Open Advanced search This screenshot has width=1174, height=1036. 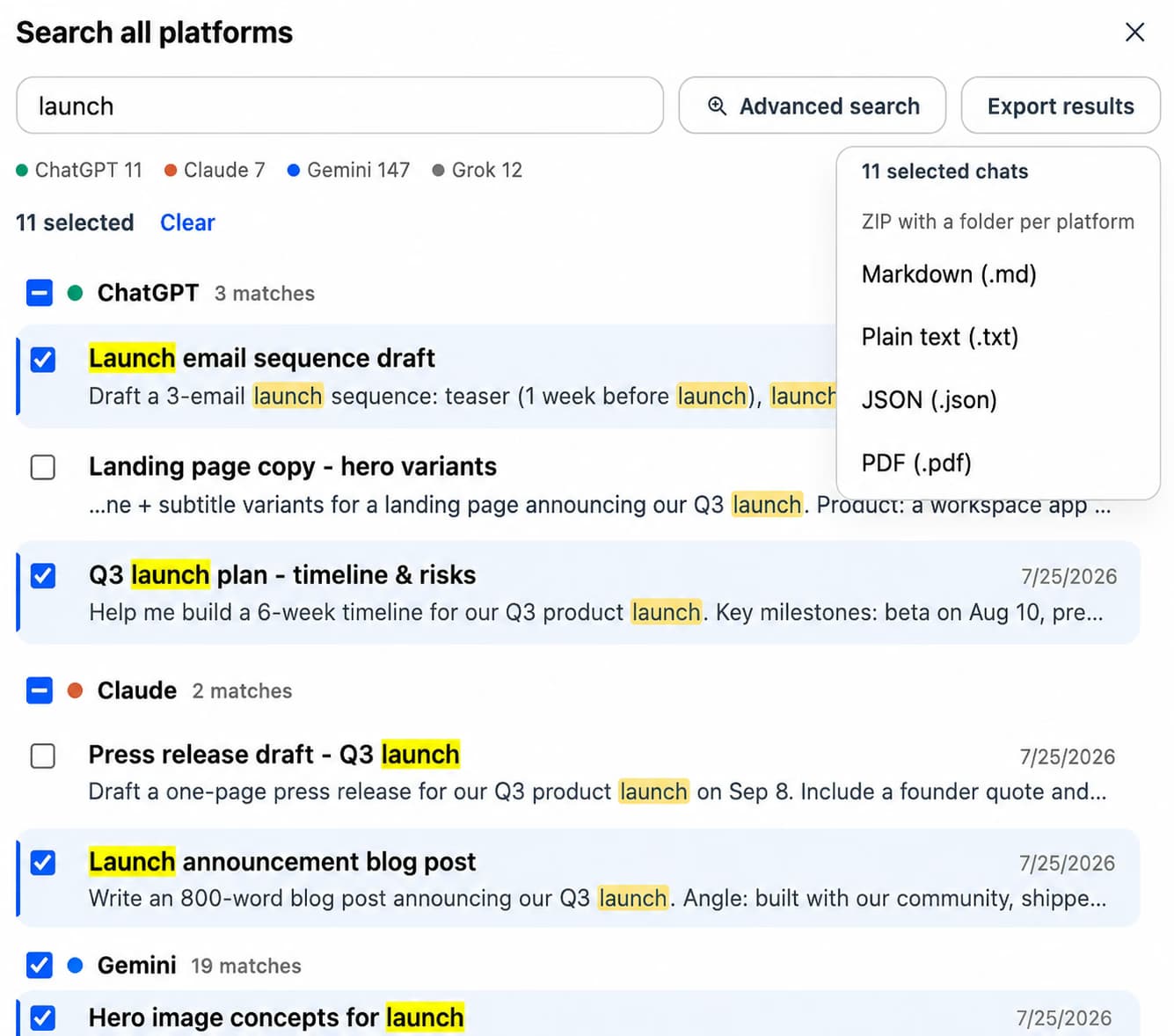coord(813,106)
